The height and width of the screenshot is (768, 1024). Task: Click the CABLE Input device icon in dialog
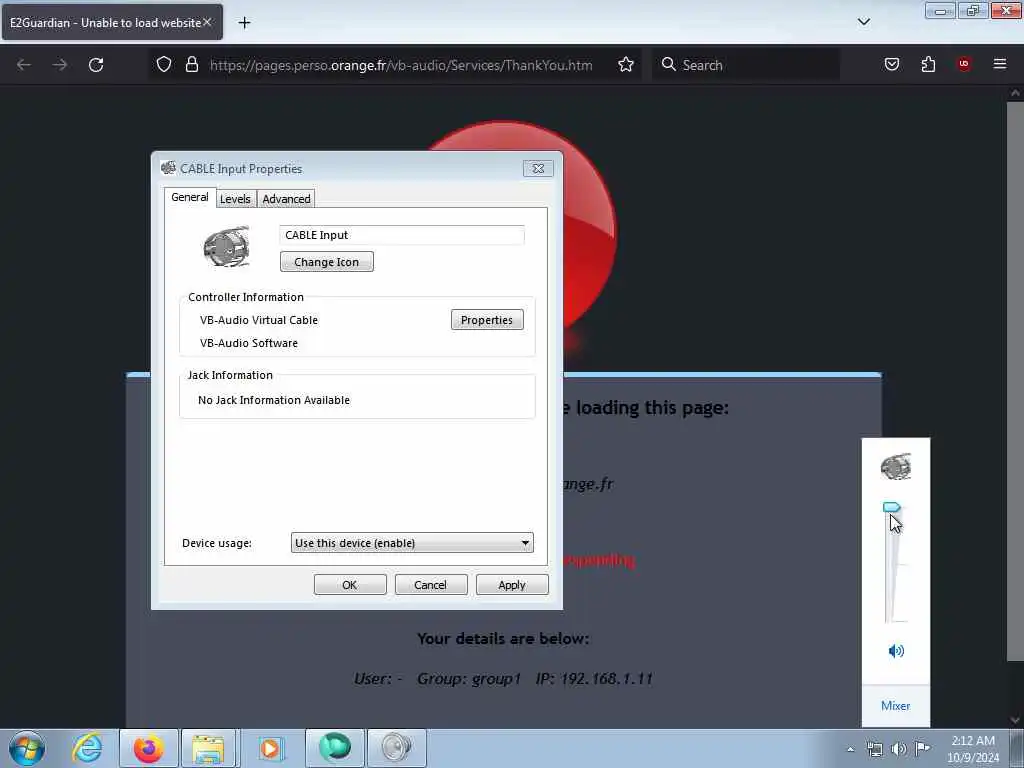(x=226, y=247)
